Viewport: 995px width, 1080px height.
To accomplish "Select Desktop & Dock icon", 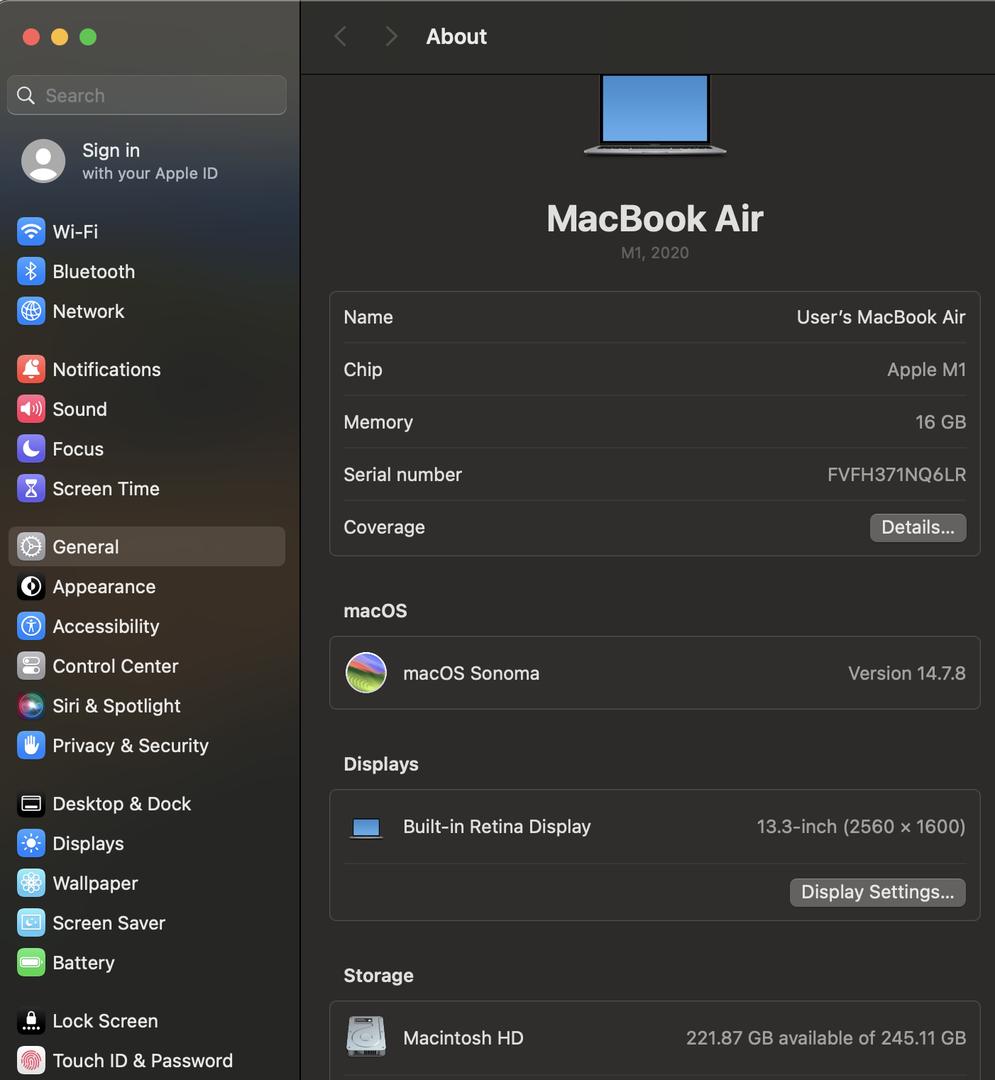I will [31, 804].
